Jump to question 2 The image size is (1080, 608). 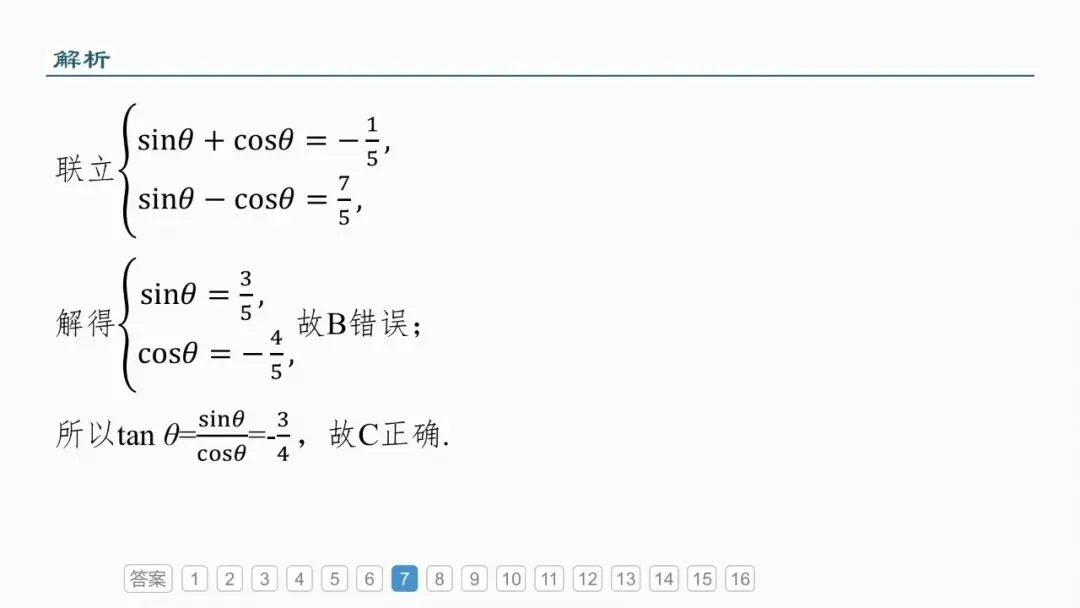(229, 578)
